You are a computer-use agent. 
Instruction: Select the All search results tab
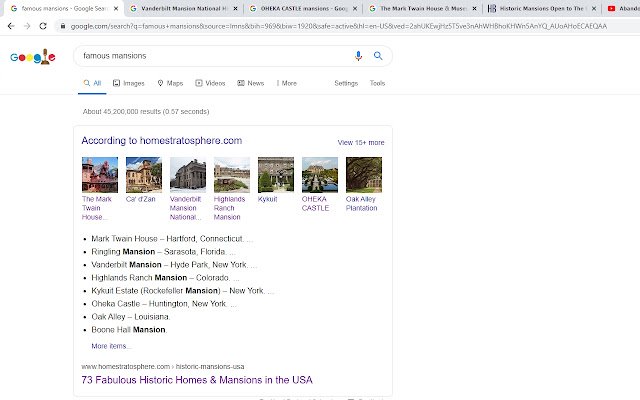92,83
